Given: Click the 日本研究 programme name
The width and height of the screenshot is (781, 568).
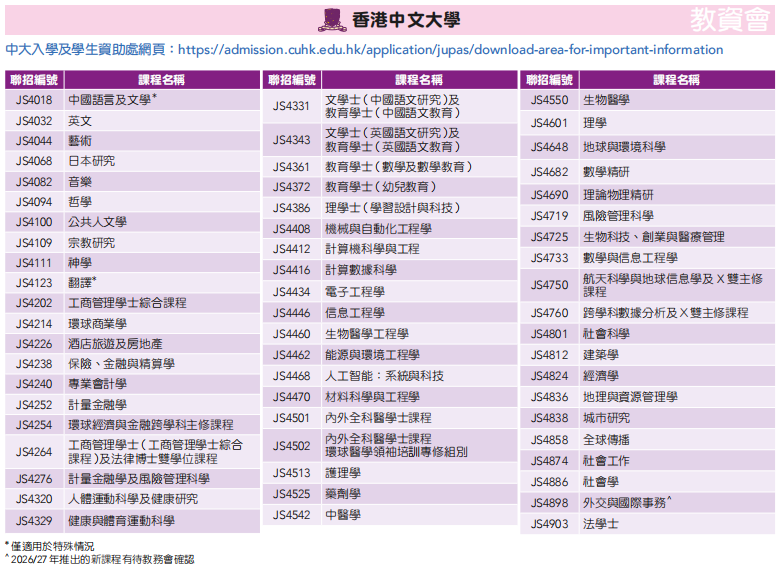Looking at the screenshot, I should click(92, 161).
